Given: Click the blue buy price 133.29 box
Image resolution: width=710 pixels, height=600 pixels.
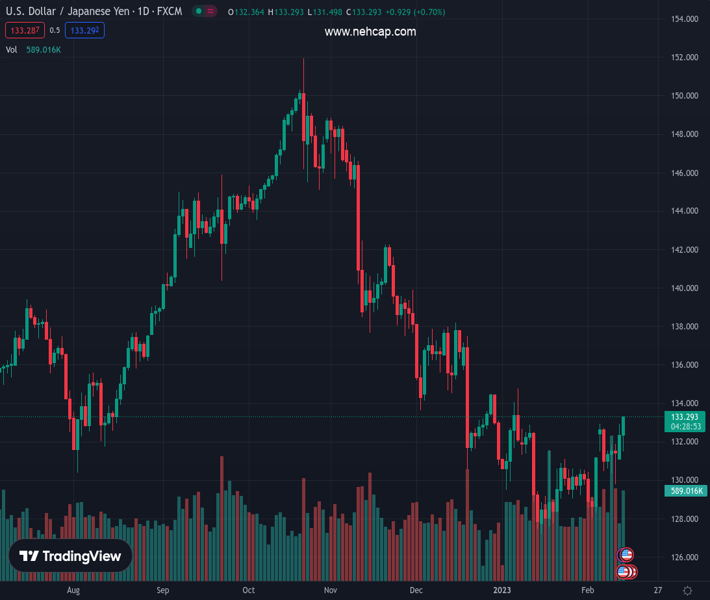Looking at the screenshot, I should (x=85, y=31).
